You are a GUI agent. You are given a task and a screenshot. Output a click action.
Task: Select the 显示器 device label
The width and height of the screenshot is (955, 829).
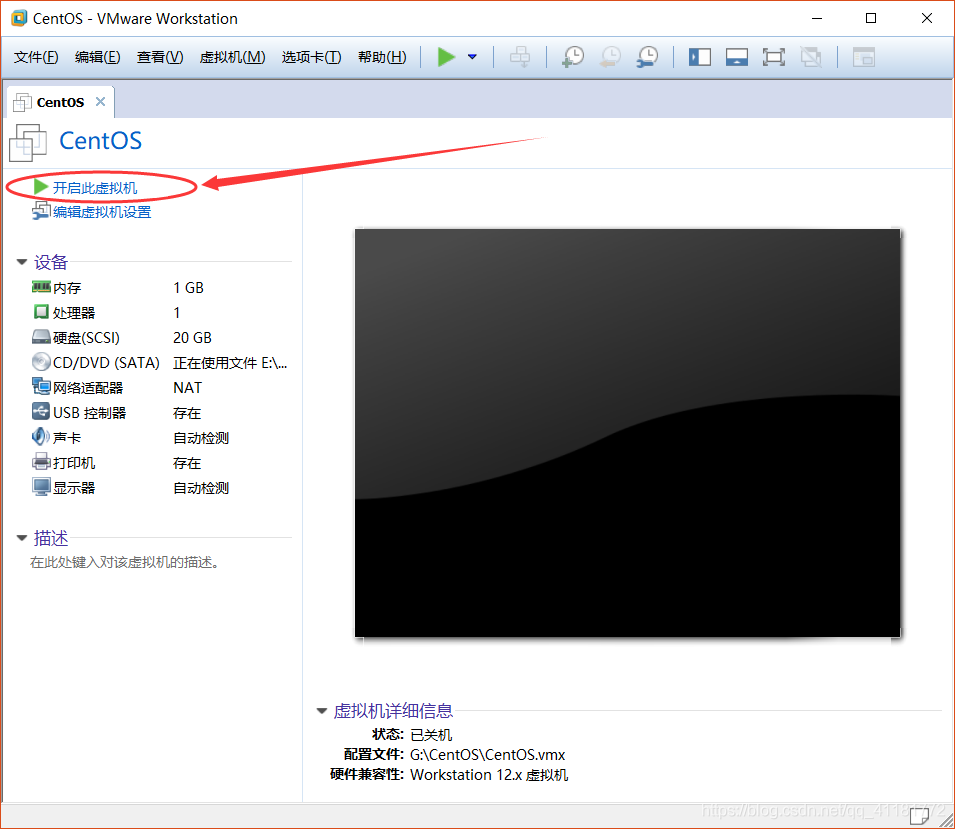click(x=74, y=488)
